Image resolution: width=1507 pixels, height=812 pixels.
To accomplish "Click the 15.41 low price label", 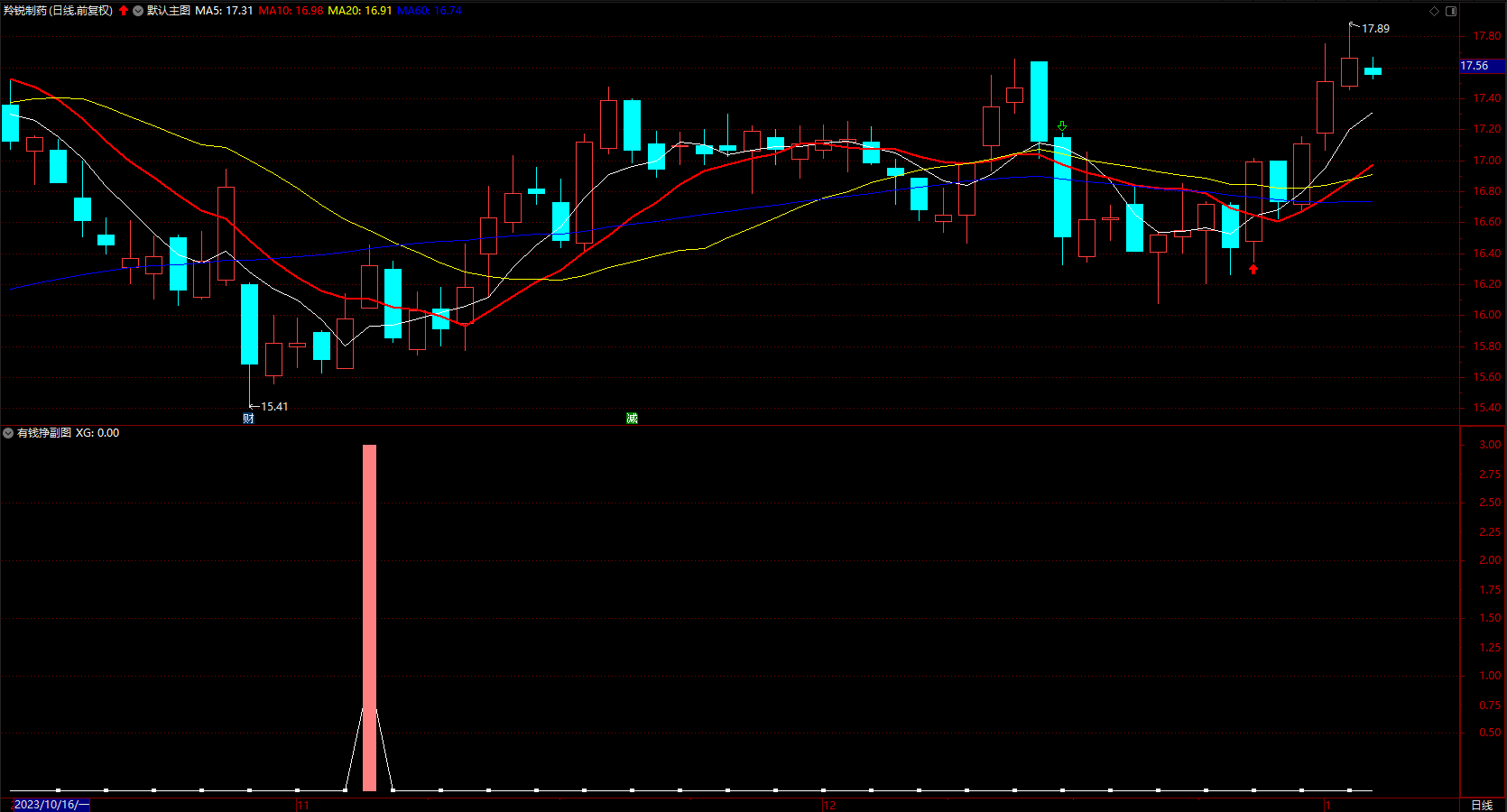I will 274,407.
